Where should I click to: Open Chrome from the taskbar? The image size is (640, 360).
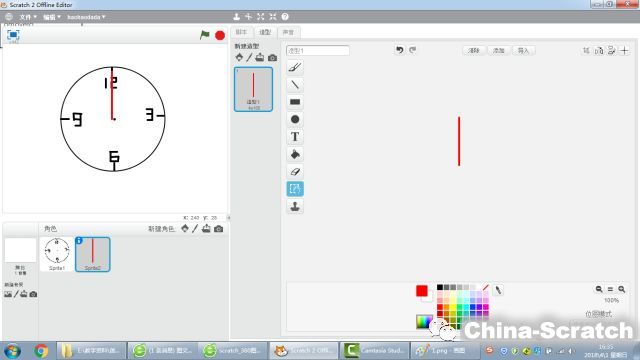41,351
